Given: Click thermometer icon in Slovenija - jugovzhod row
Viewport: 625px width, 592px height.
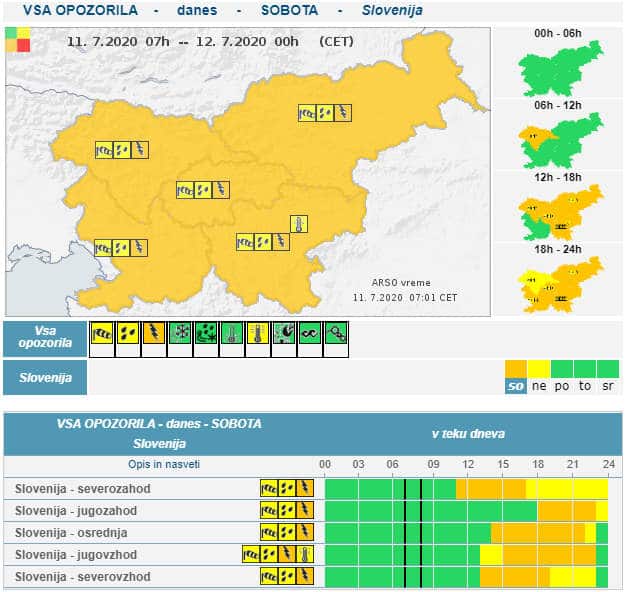Looking at the screenshot, I should [x=305, y=554].
